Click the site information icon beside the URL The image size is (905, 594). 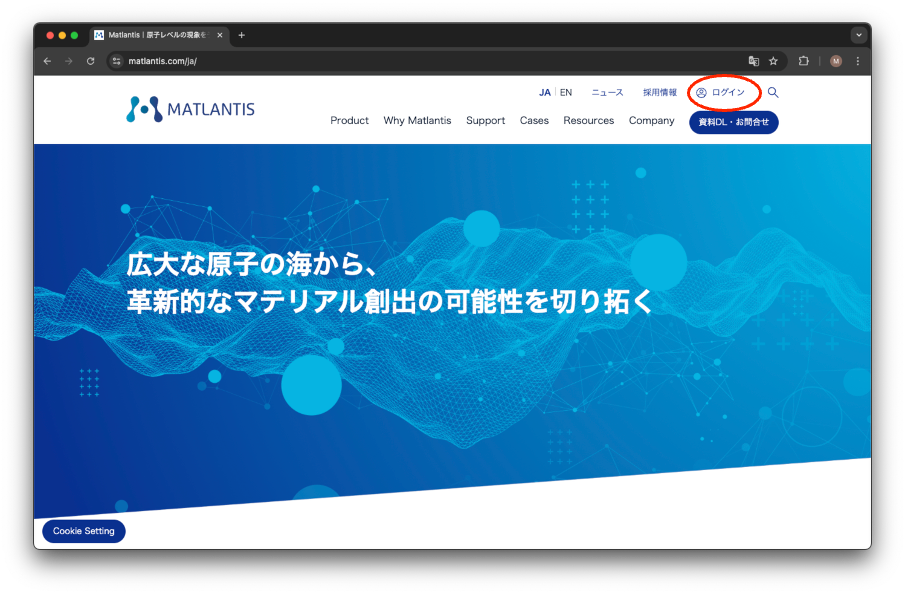(116, 61)
